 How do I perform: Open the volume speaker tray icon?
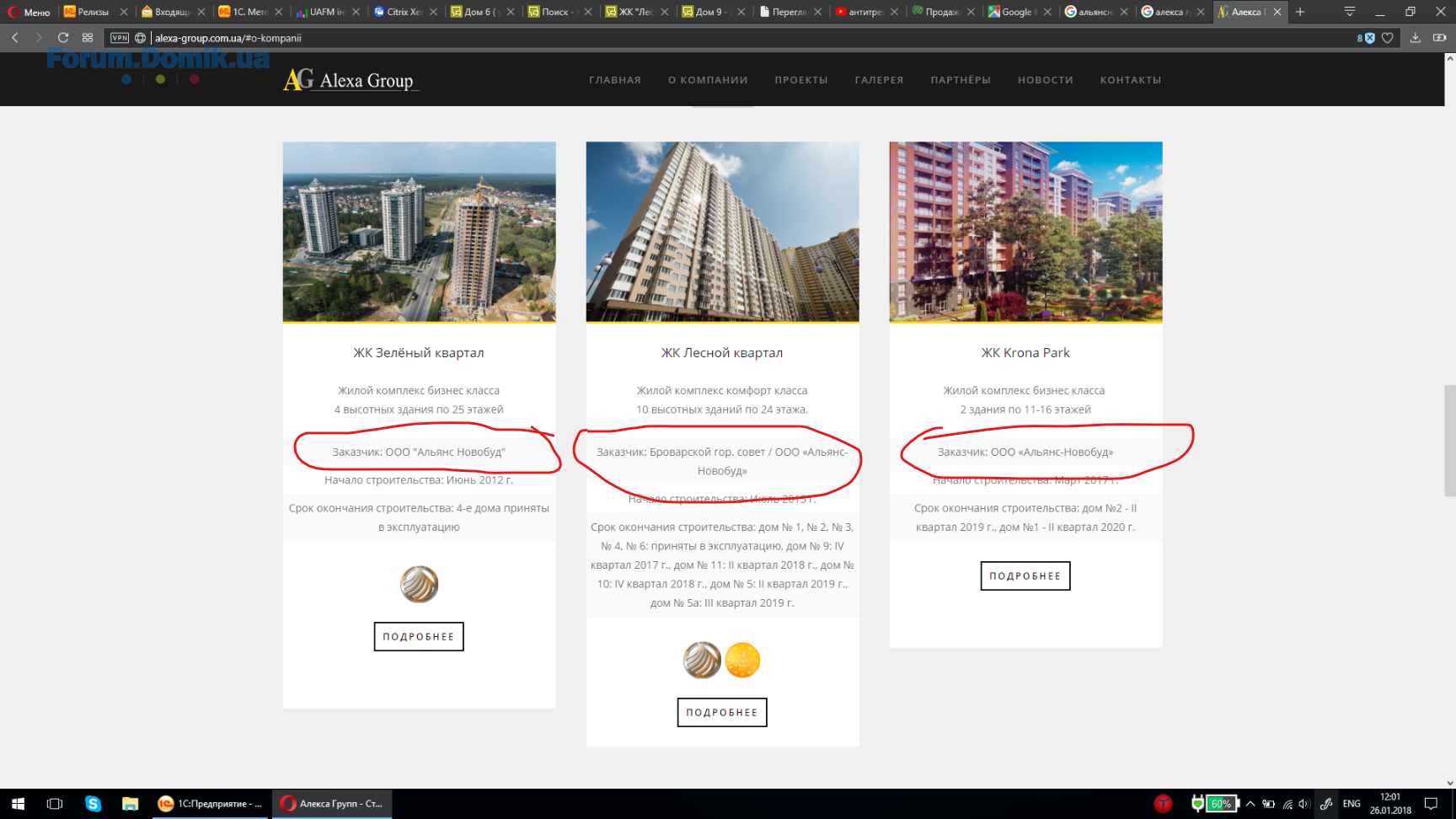(1304, 804)
